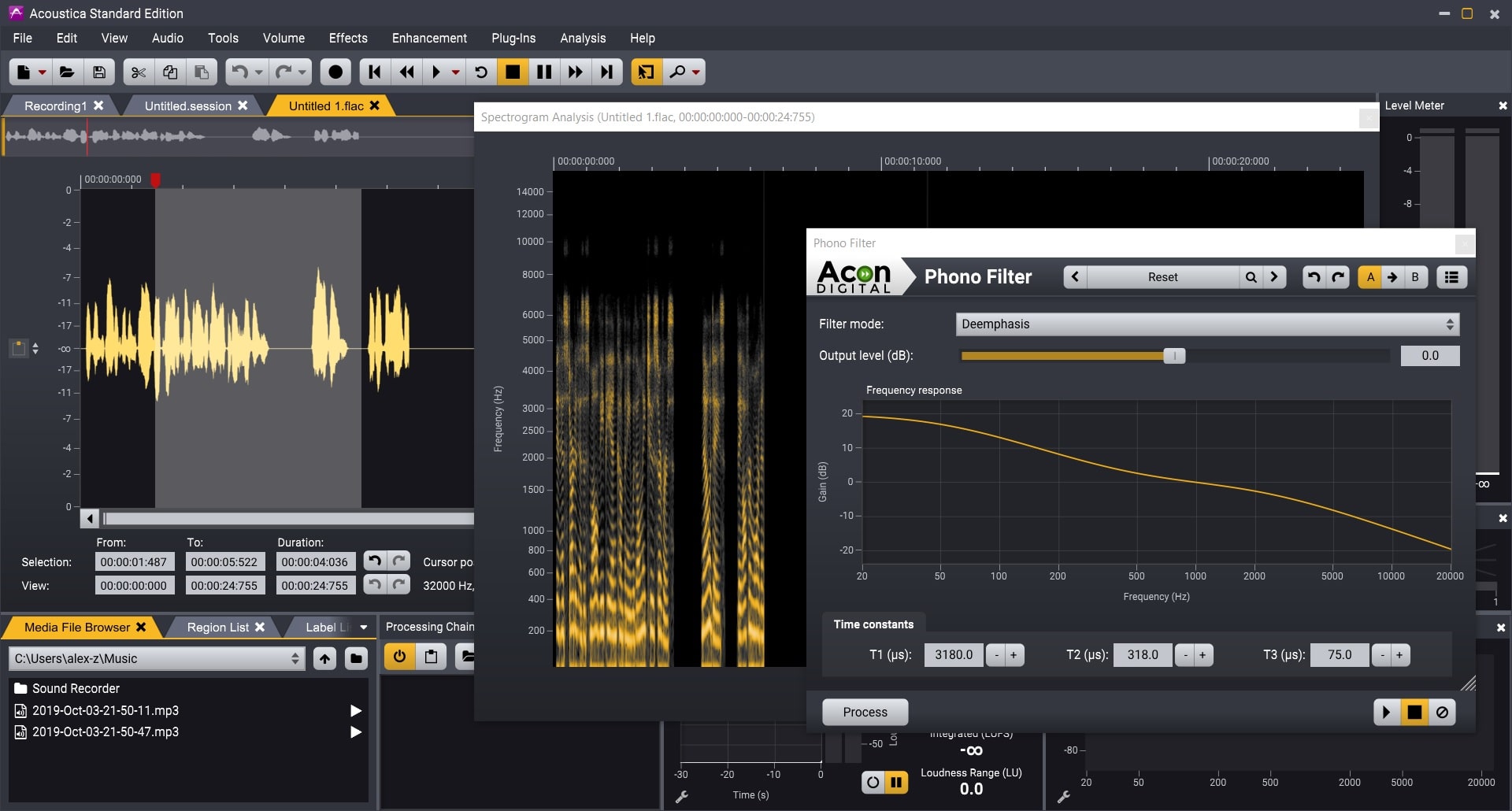The height and width of the screenshot is (811, 1512).
Task: Increase the T3 value with plus
Action: tap(1399, 655)
